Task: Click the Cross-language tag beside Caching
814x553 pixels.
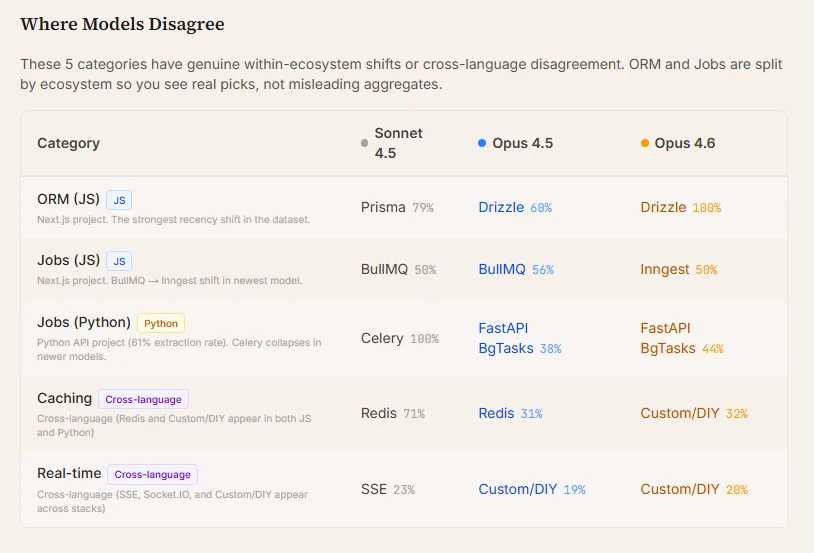Action: (143, 399)
